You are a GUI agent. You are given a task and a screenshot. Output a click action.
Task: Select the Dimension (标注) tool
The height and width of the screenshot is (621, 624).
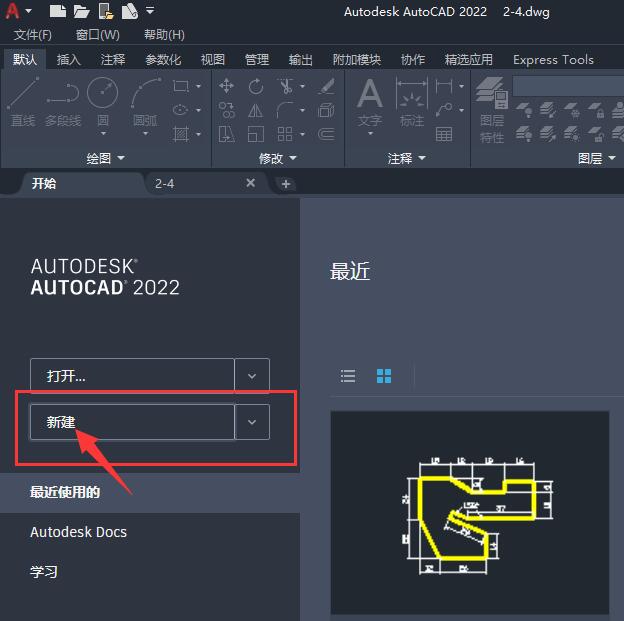click(412, 102)
